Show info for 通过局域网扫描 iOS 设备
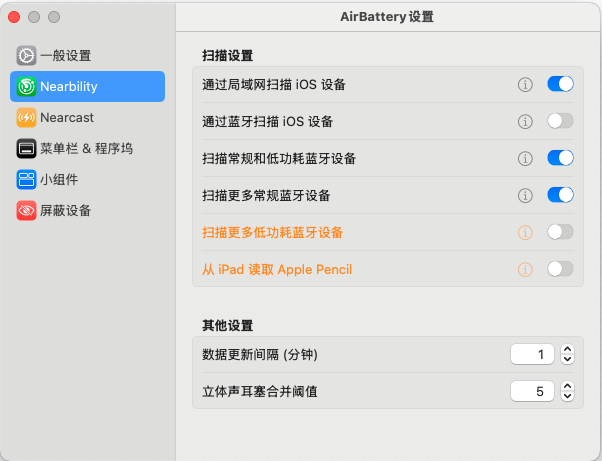 point(525,84)
